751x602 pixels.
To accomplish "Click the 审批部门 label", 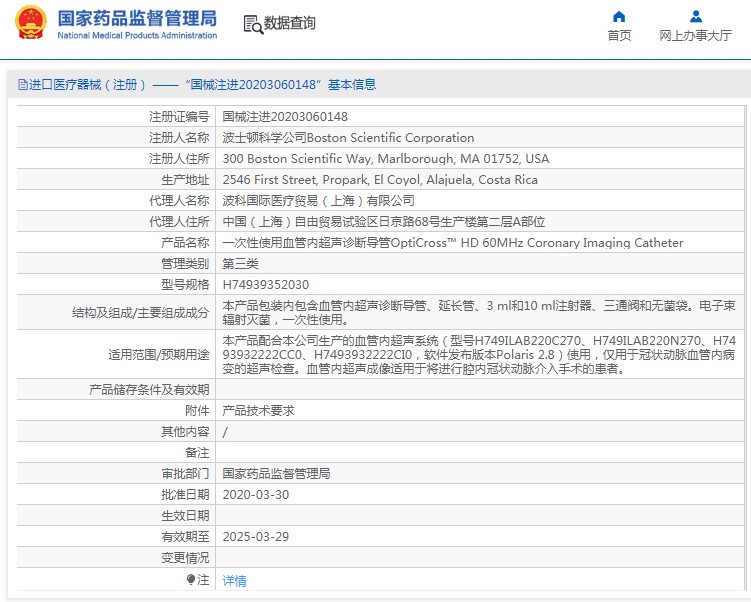I will point(185,474).
